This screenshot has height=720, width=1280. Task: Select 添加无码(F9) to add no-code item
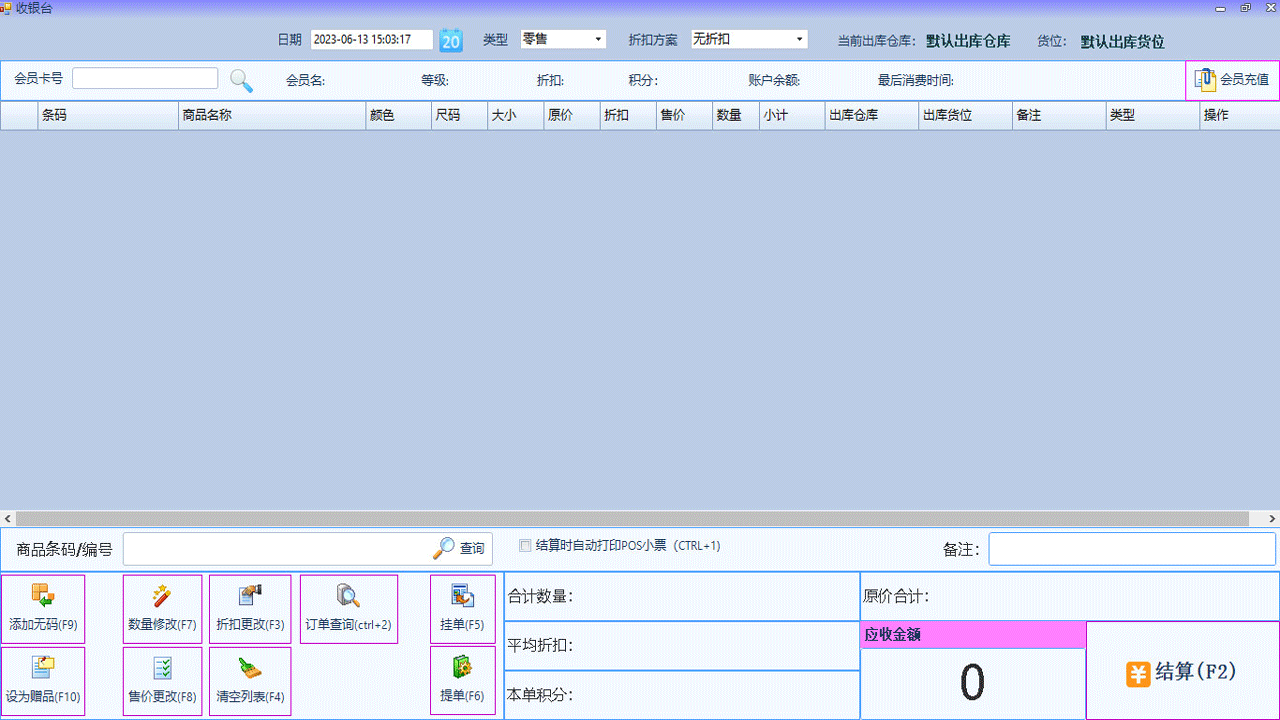[x=43, y=608]
